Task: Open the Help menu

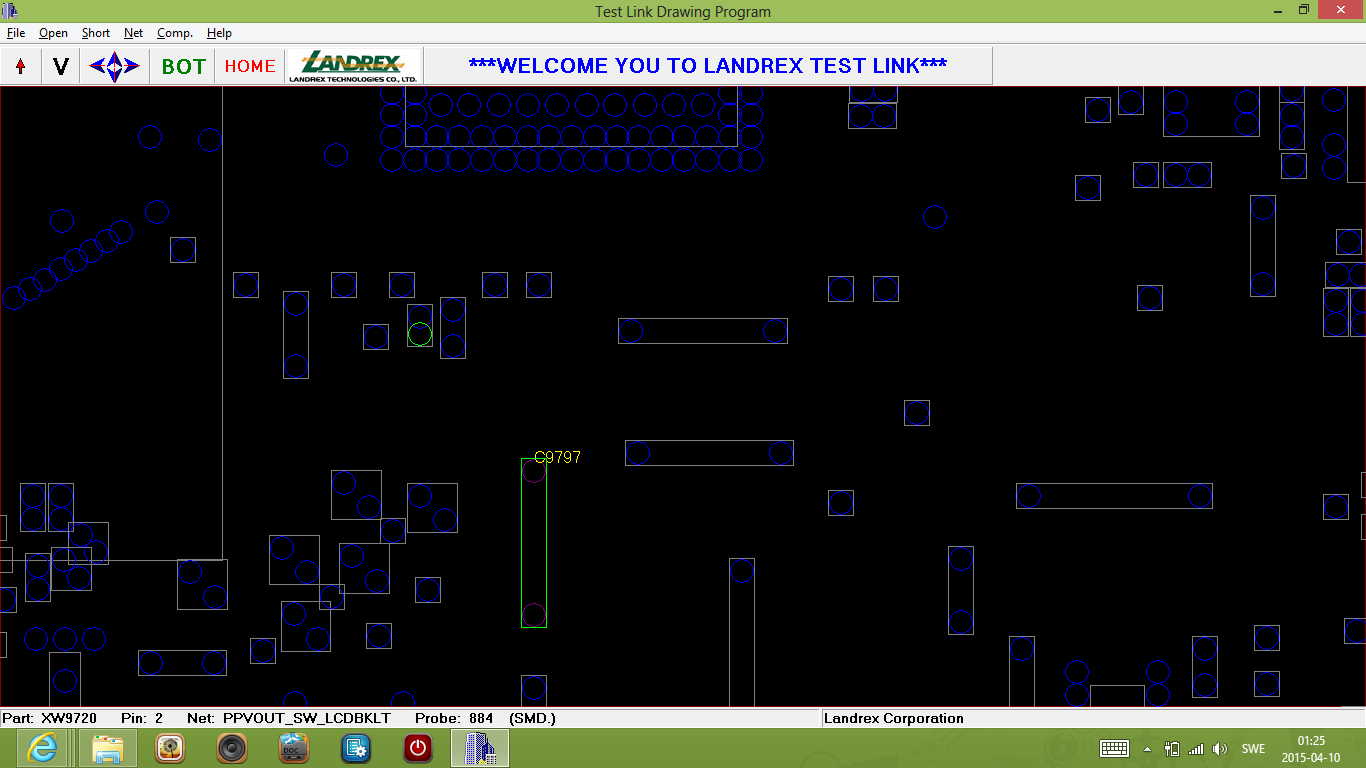Action: coord(219,33)
